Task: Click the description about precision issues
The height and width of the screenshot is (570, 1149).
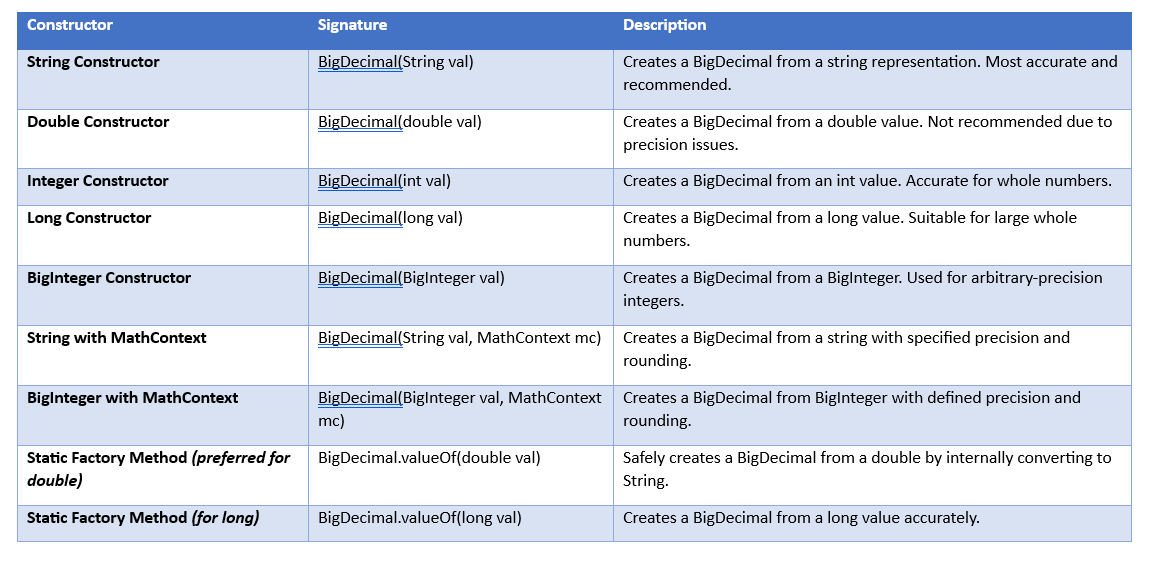Action: 867,133
